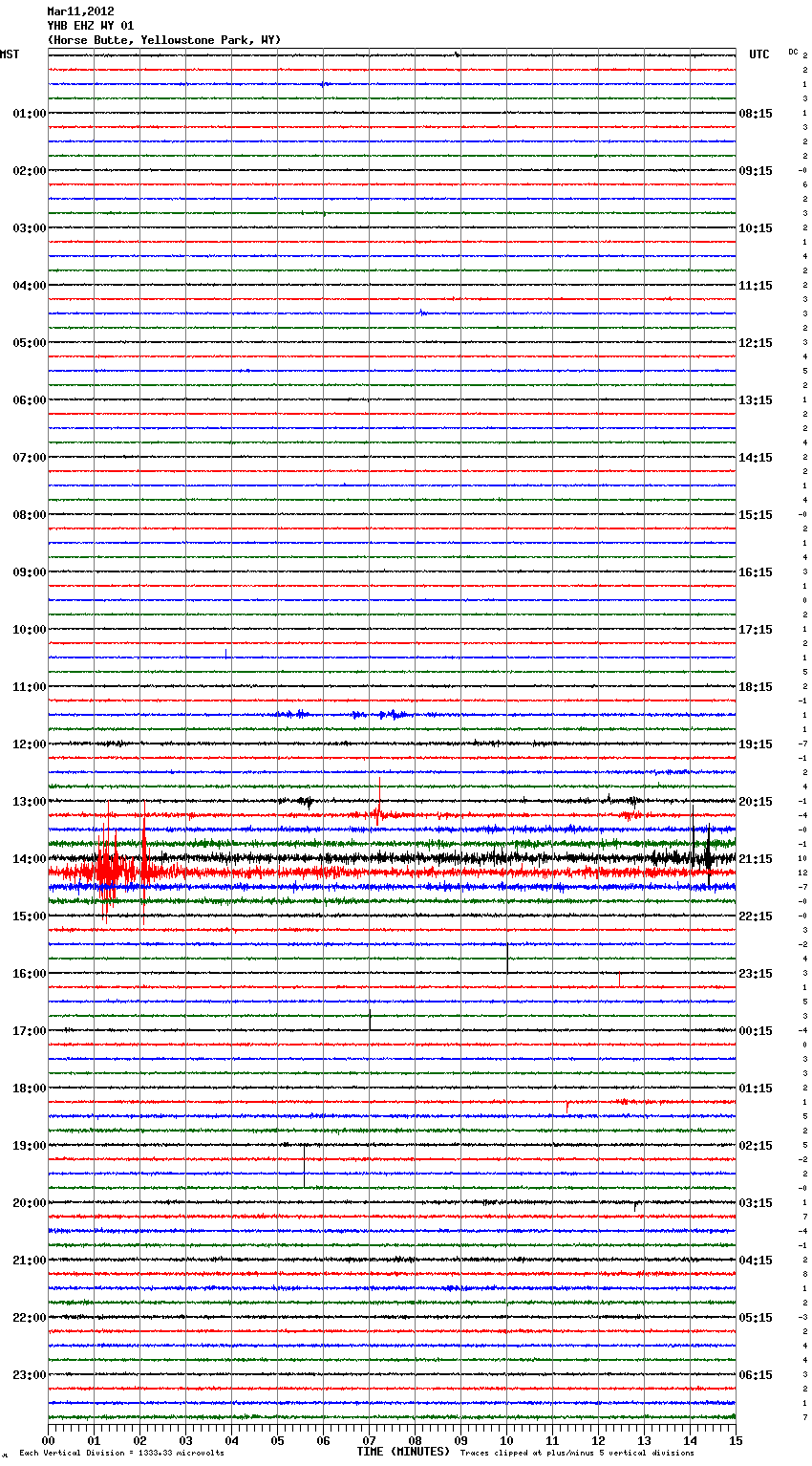Select the 02:00 MST time label
The image size is (812, 1466).
[x=29, y=171]
